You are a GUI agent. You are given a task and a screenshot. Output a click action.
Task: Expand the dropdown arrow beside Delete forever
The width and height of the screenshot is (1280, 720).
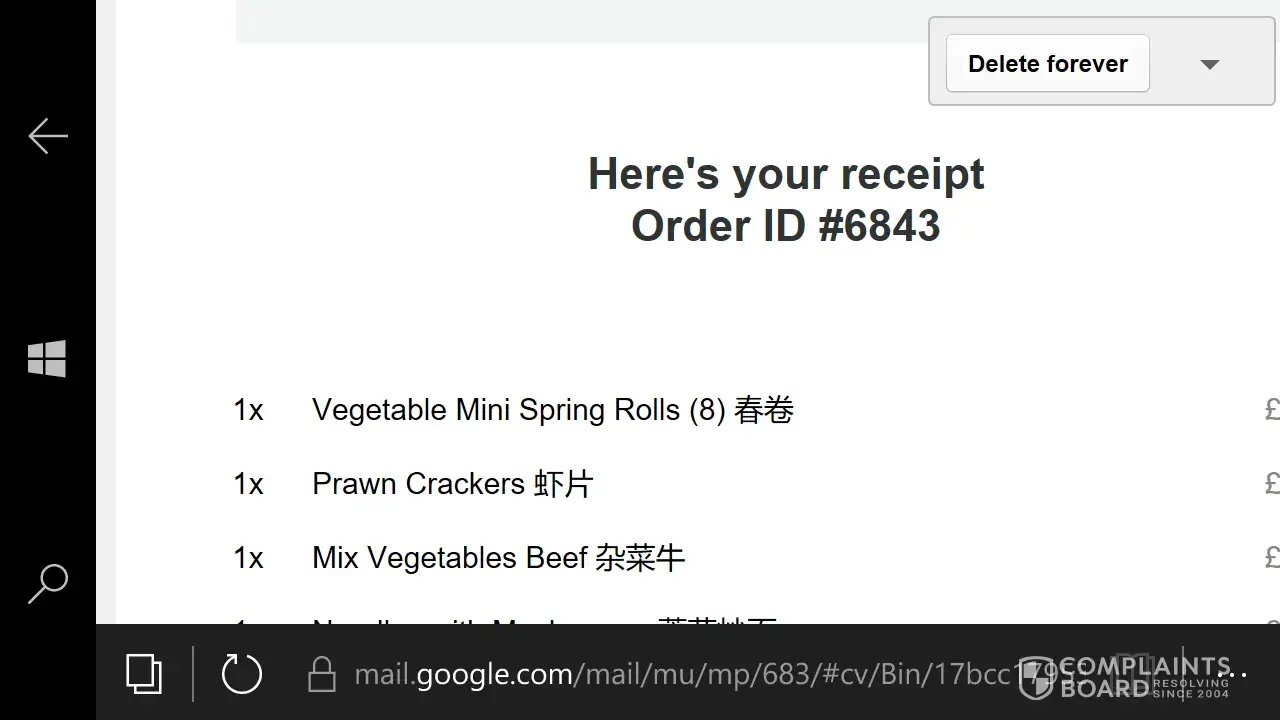1210,64
